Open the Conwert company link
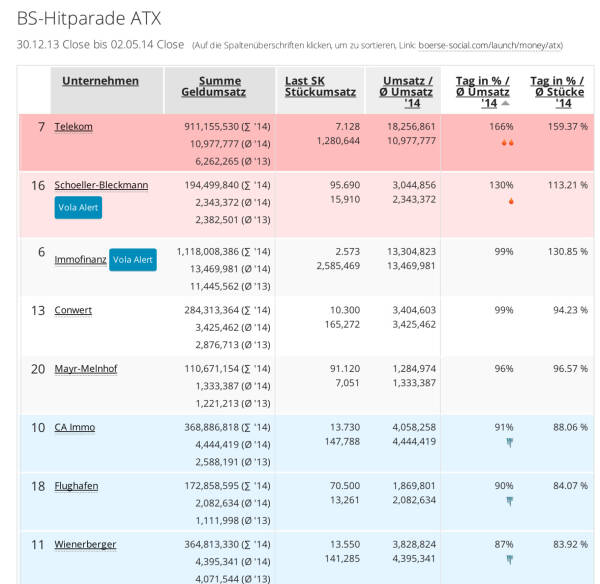Screen dimensions: 600x584 pos(73,310)
